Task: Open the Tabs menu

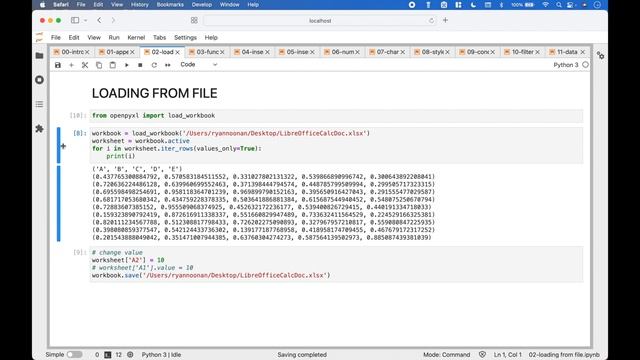Action: click(159, 38)
